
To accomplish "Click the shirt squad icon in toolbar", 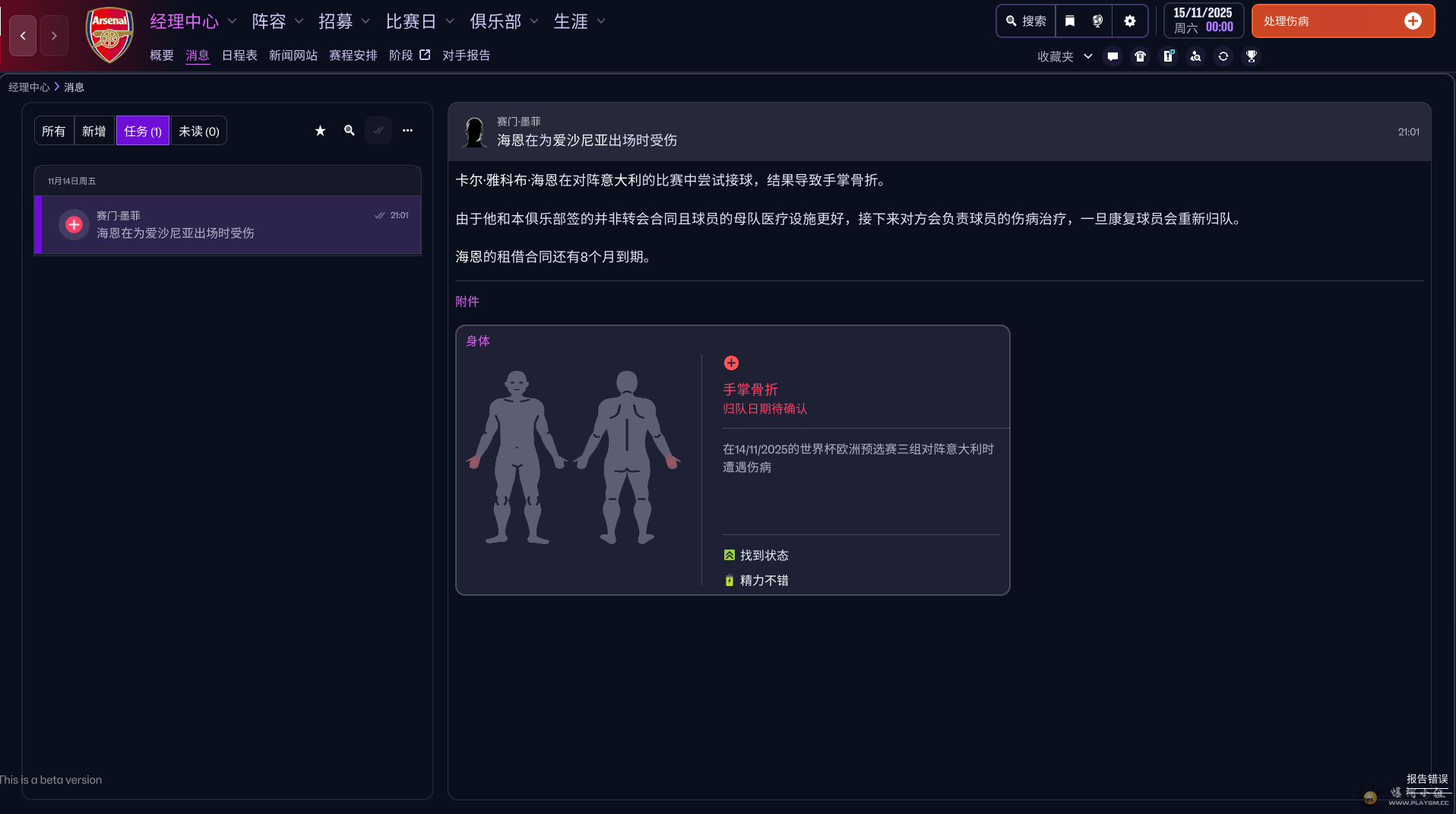I will (x=1140, y=56).
